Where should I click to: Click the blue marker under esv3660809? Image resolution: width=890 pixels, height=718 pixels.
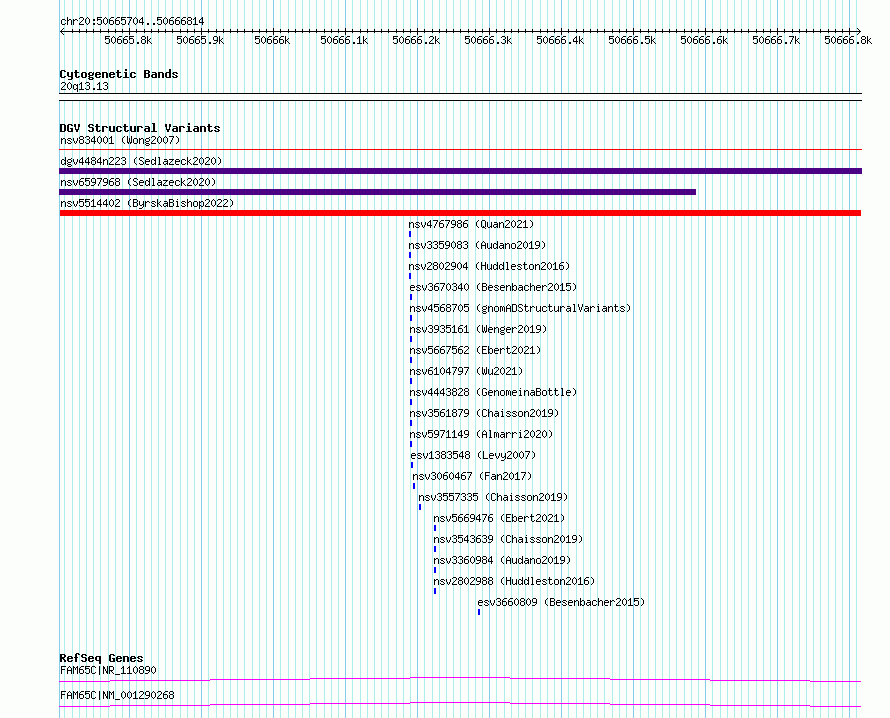(479, 612)
